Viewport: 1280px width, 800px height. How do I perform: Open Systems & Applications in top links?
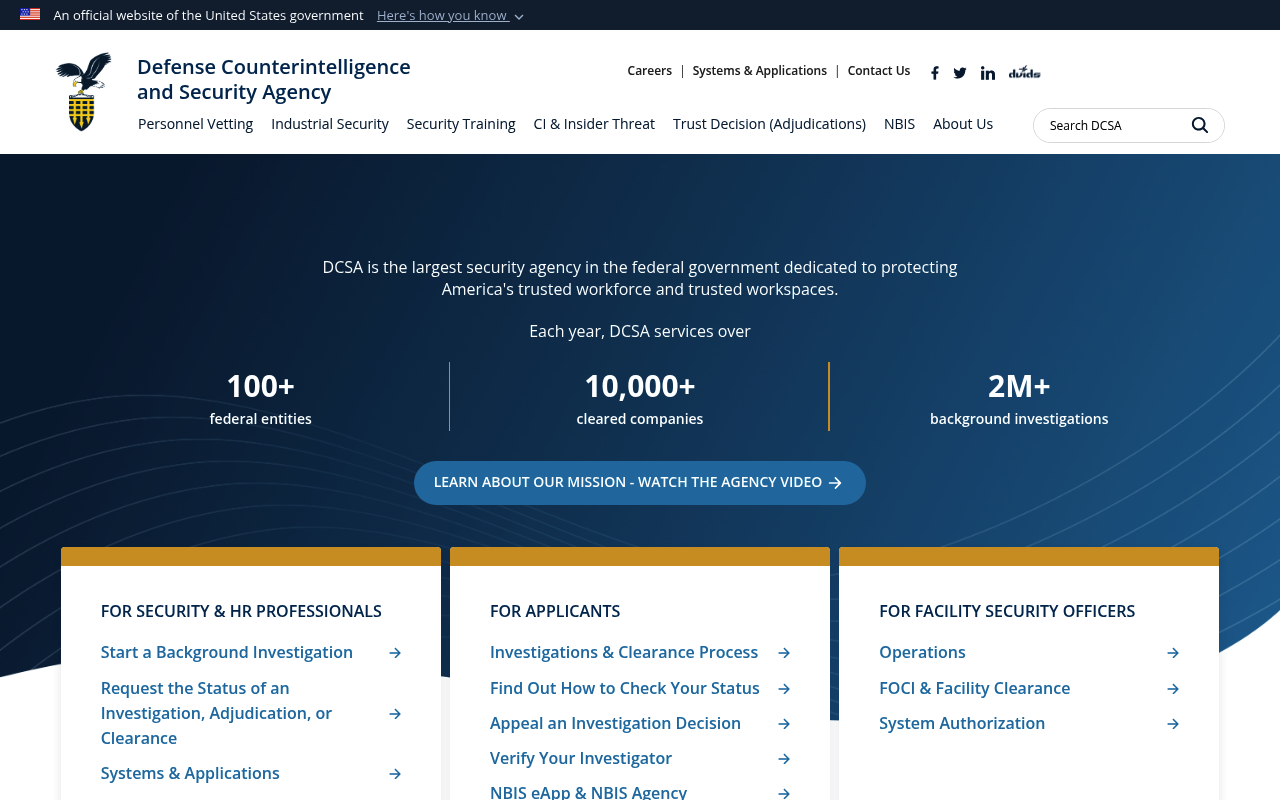pyautogui.click(x=760, y=71)
